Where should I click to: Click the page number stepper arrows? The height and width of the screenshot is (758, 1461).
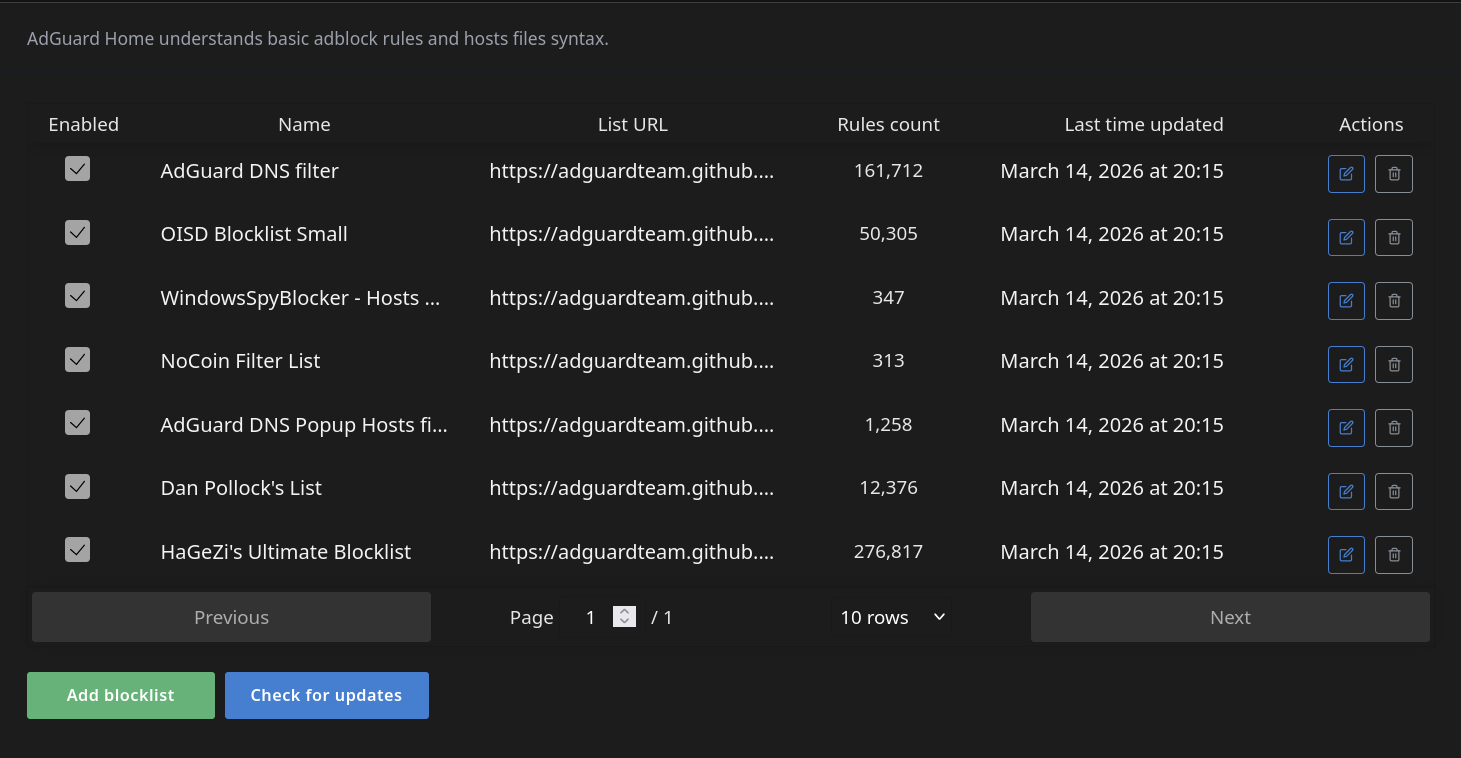[625, 617]
